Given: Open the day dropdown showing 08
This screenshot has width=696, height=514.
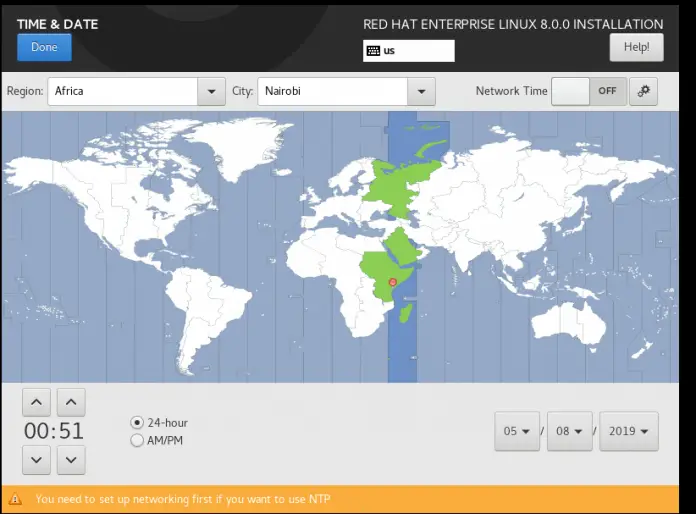Looking at the screenshot, I should tap(569, 431).
